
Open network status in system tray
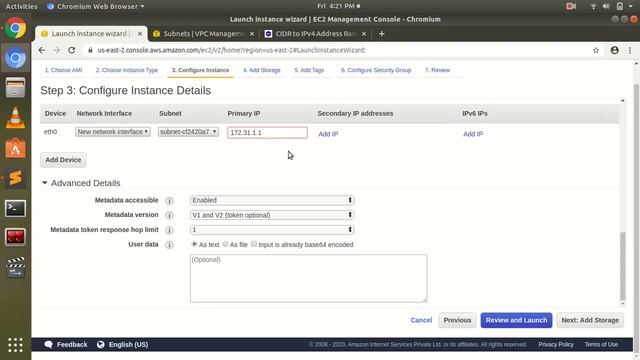click(x=593, y=6)
